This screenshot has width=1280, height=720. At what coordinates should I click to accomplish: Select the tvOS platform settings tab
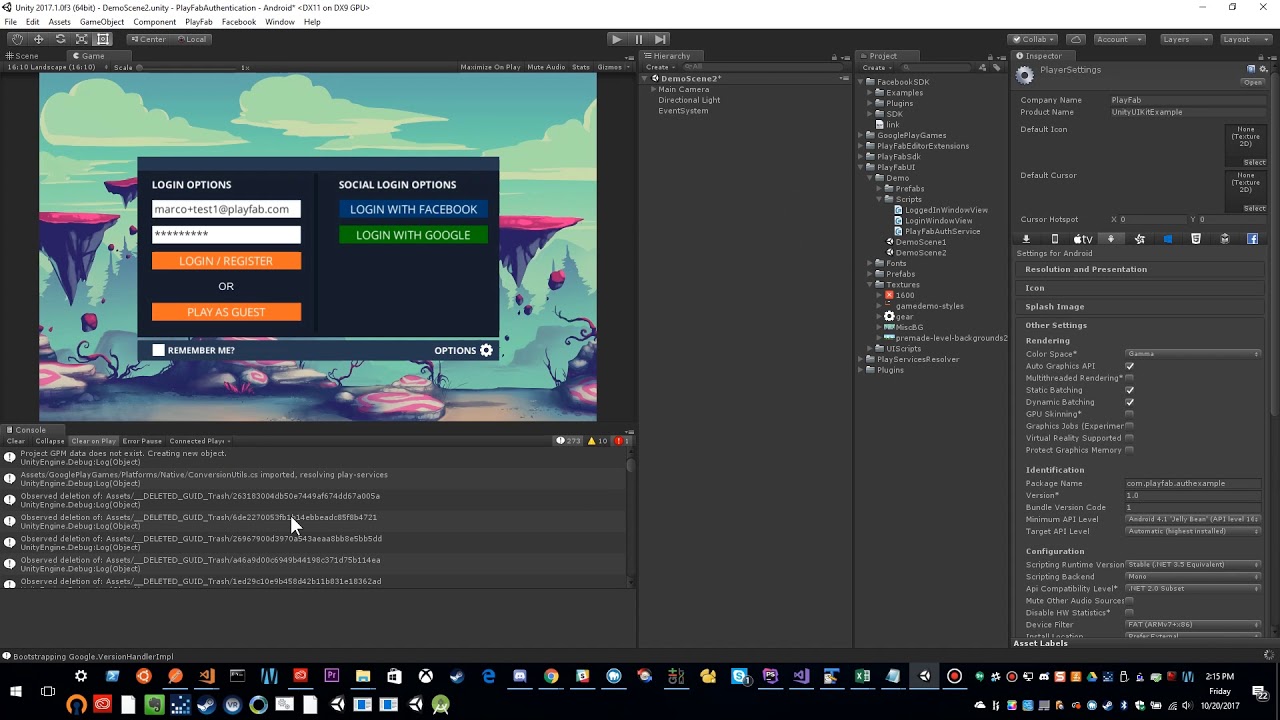pyautogui.click(x=1083, y=239)
